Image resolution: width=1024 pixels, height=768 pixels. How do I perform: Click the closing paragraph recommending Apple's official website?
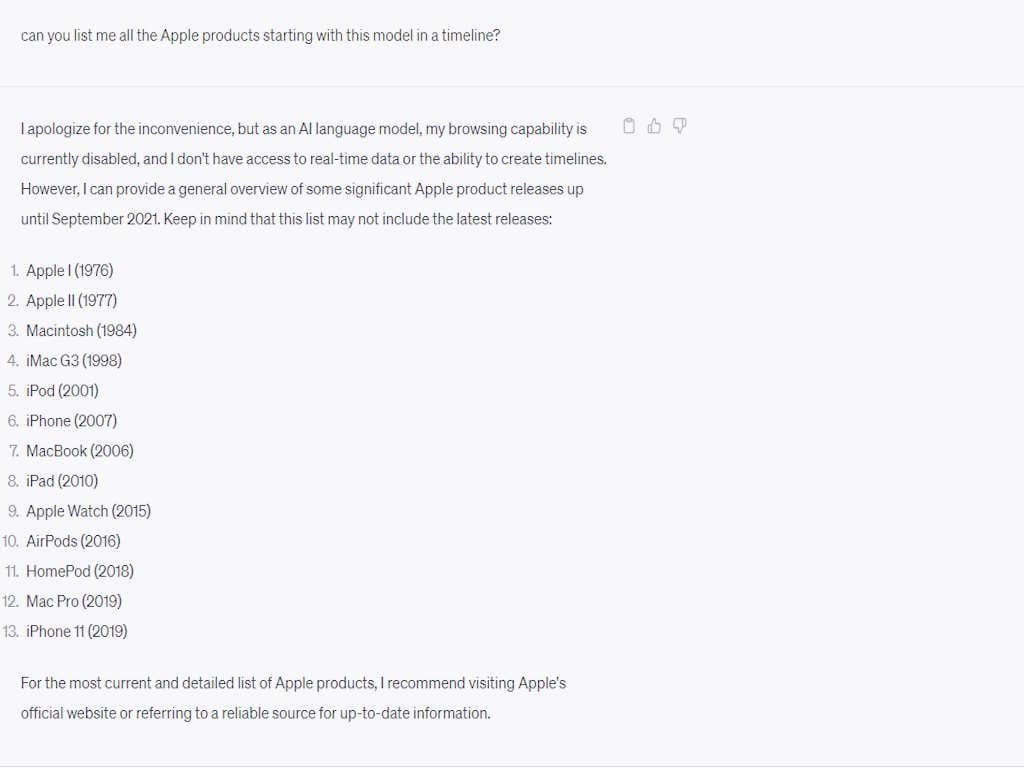click(293, 698)
